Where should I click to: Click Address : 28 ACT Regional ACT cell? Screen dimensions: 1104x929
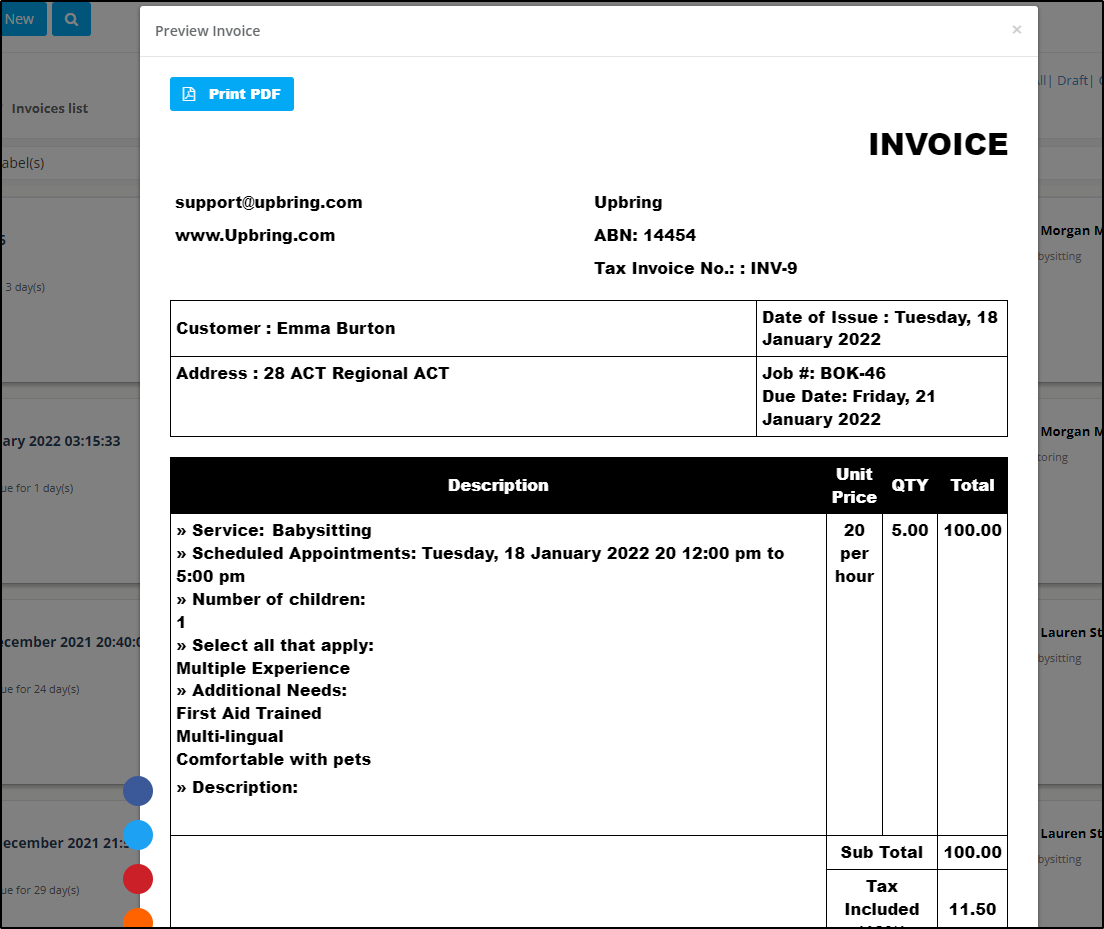click(x=463, y=397)
